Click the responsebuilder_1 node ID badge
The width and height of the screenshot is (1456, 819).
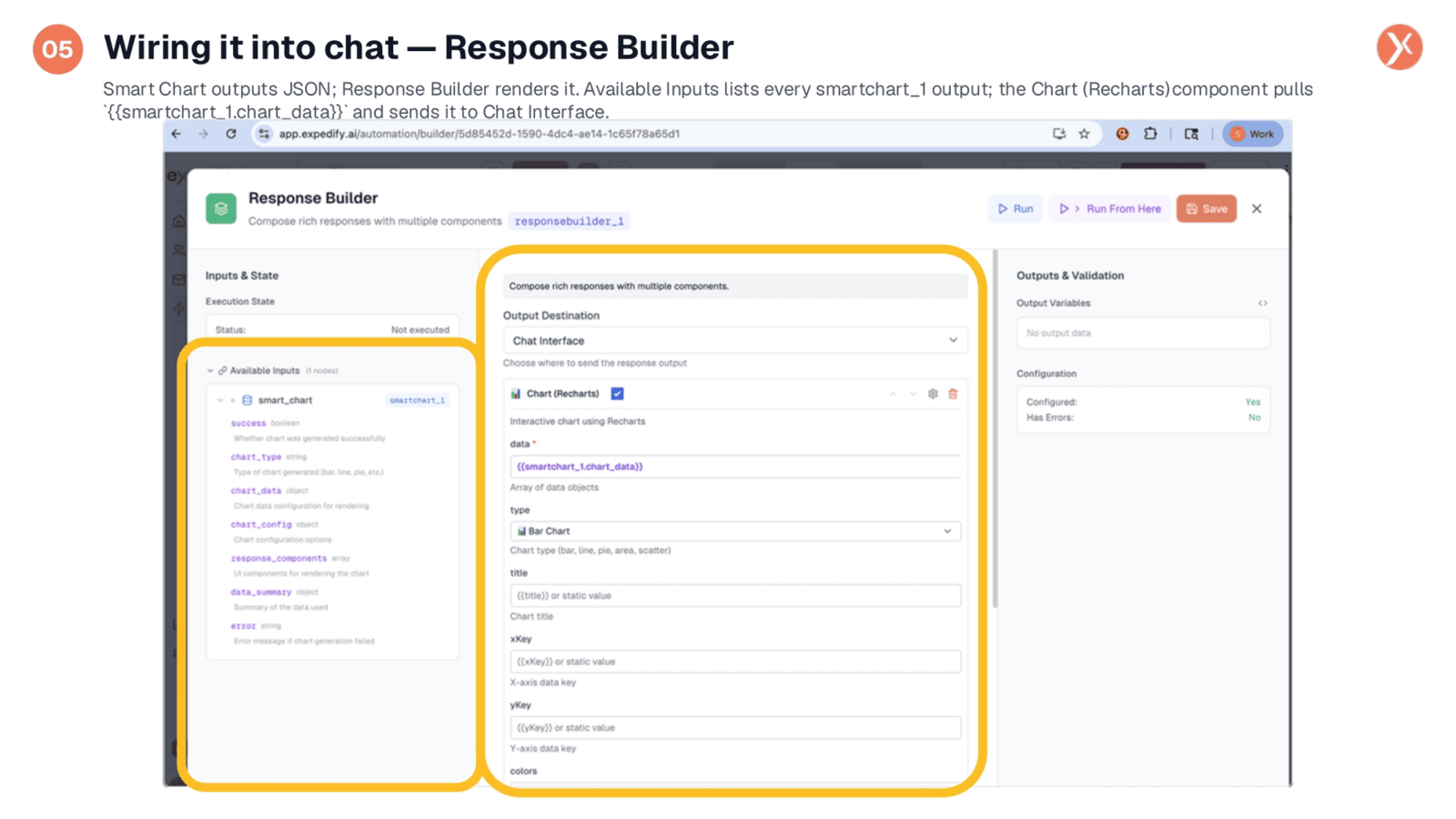(x=570, y=221)
